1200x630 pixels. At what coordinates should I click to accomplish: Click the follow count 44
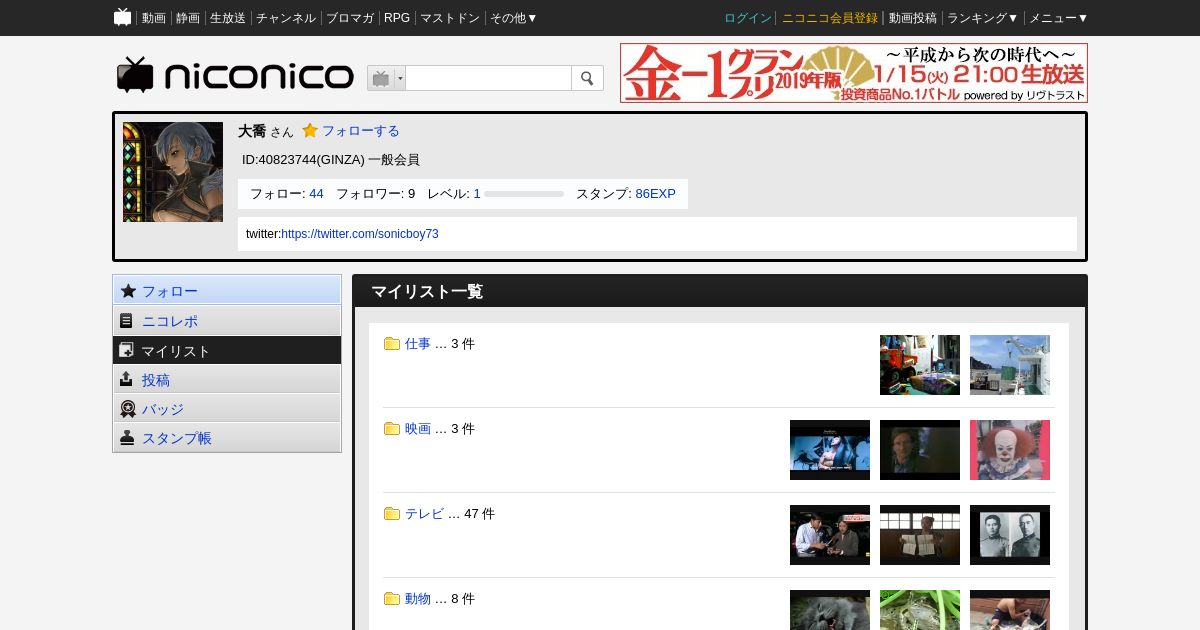316,194
